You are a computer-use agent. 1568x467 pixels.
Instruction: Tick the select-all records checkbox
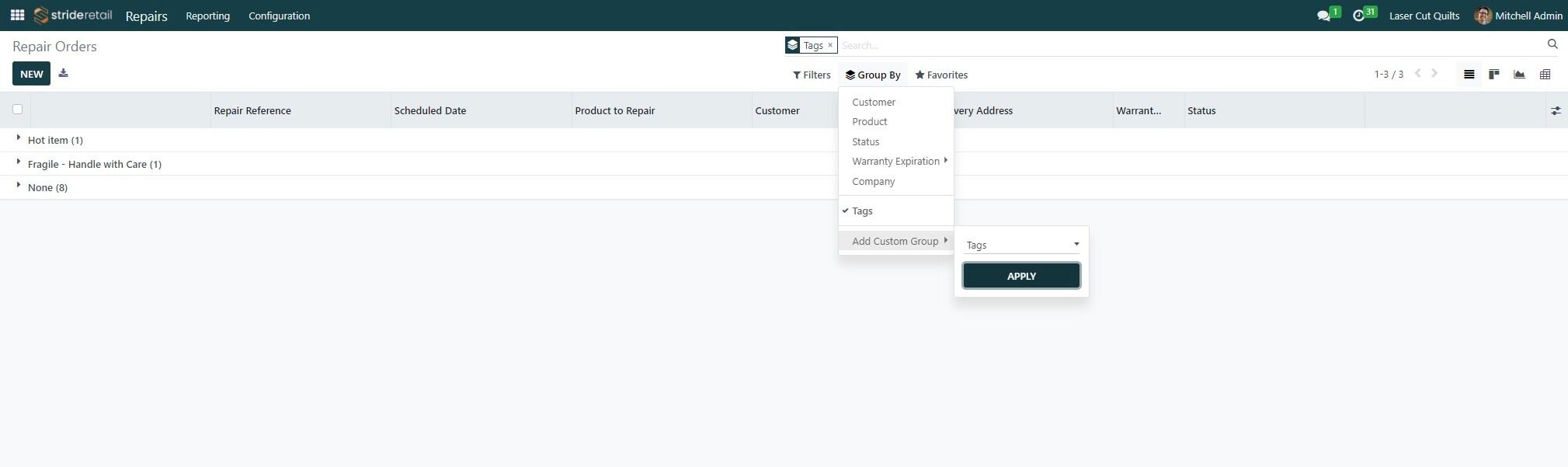pyautogui.click(x=18, y=110)
